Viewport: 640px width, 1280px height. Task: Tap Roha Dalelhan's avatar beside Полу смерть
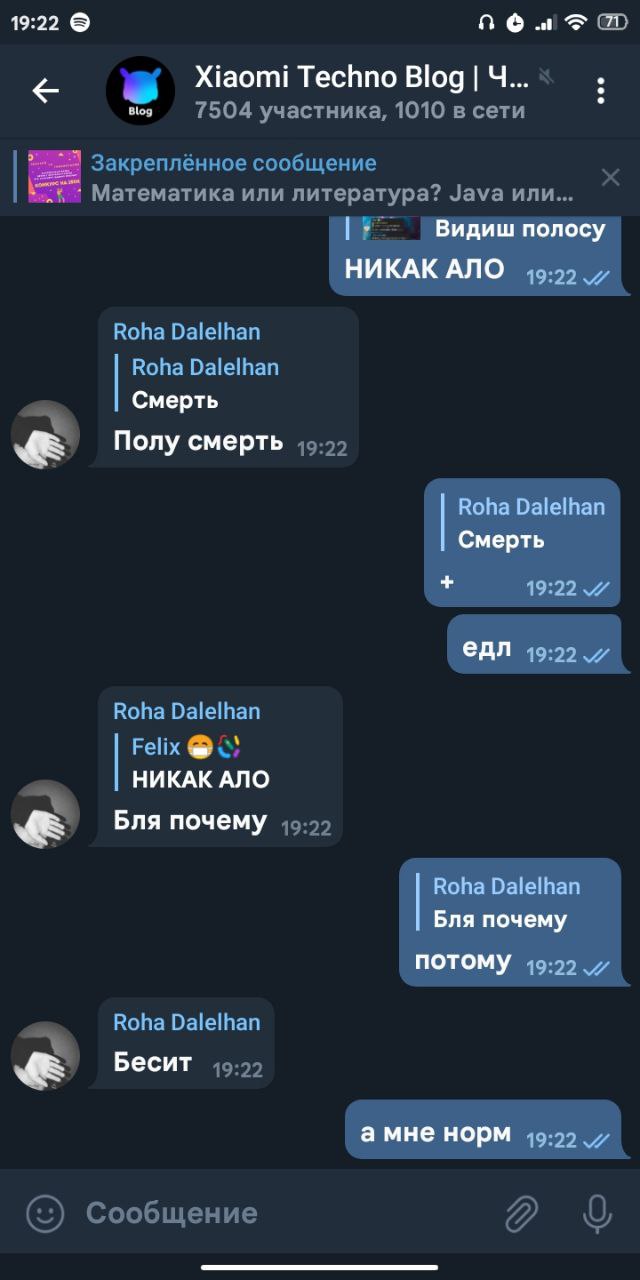[x=45, y=435]
